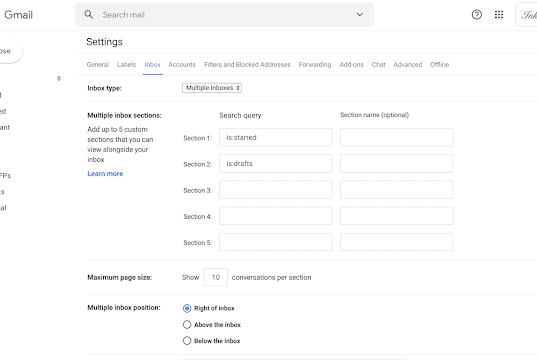This screenshot has height=360, width=537.
Task: Click the Gmail logo text
Action: [18, 15]
